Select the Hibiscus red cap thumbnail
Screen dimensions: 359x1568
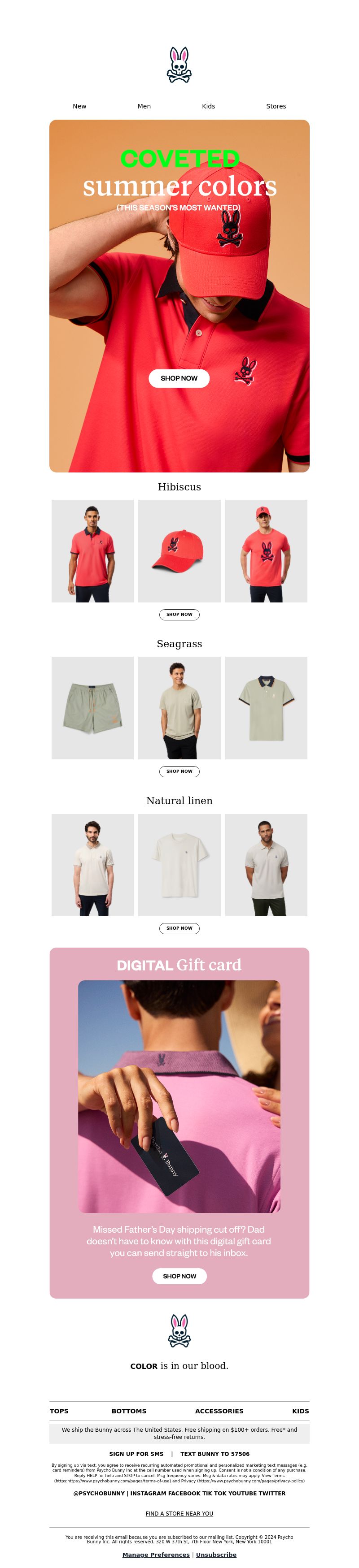point(179,551)
